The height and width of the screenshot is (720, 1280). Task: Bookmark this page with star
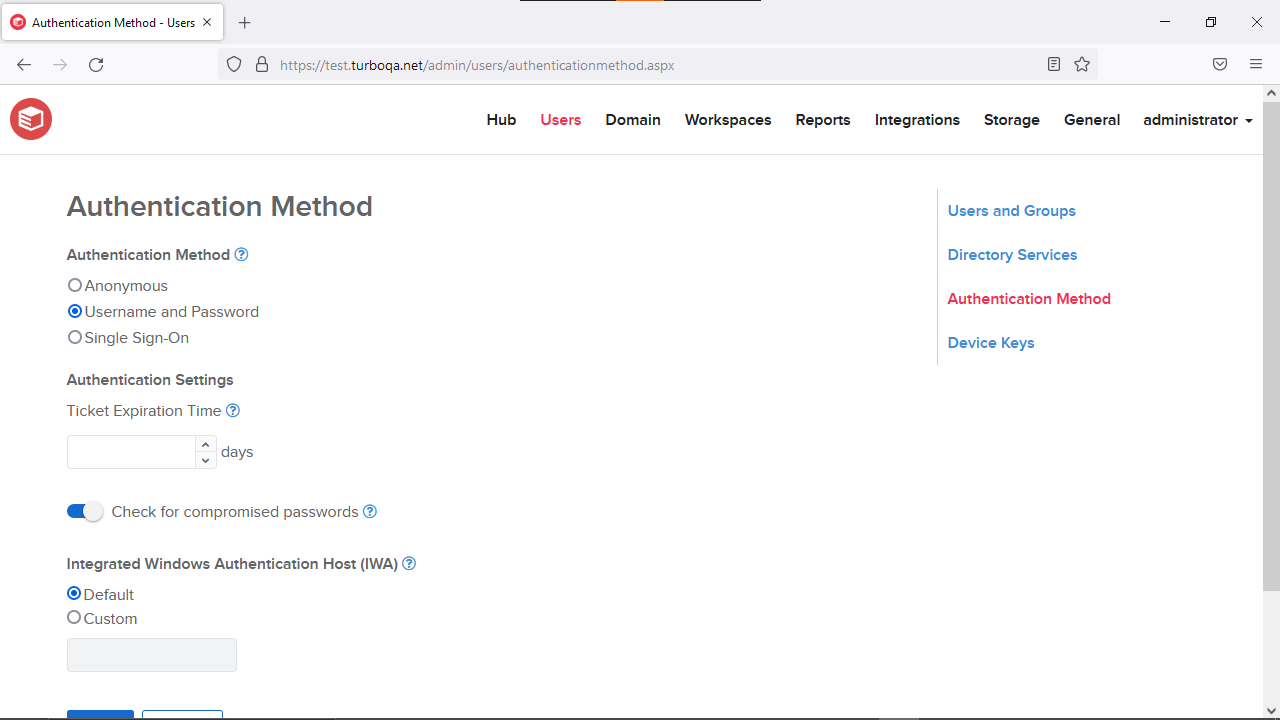tap(1082, 65)
